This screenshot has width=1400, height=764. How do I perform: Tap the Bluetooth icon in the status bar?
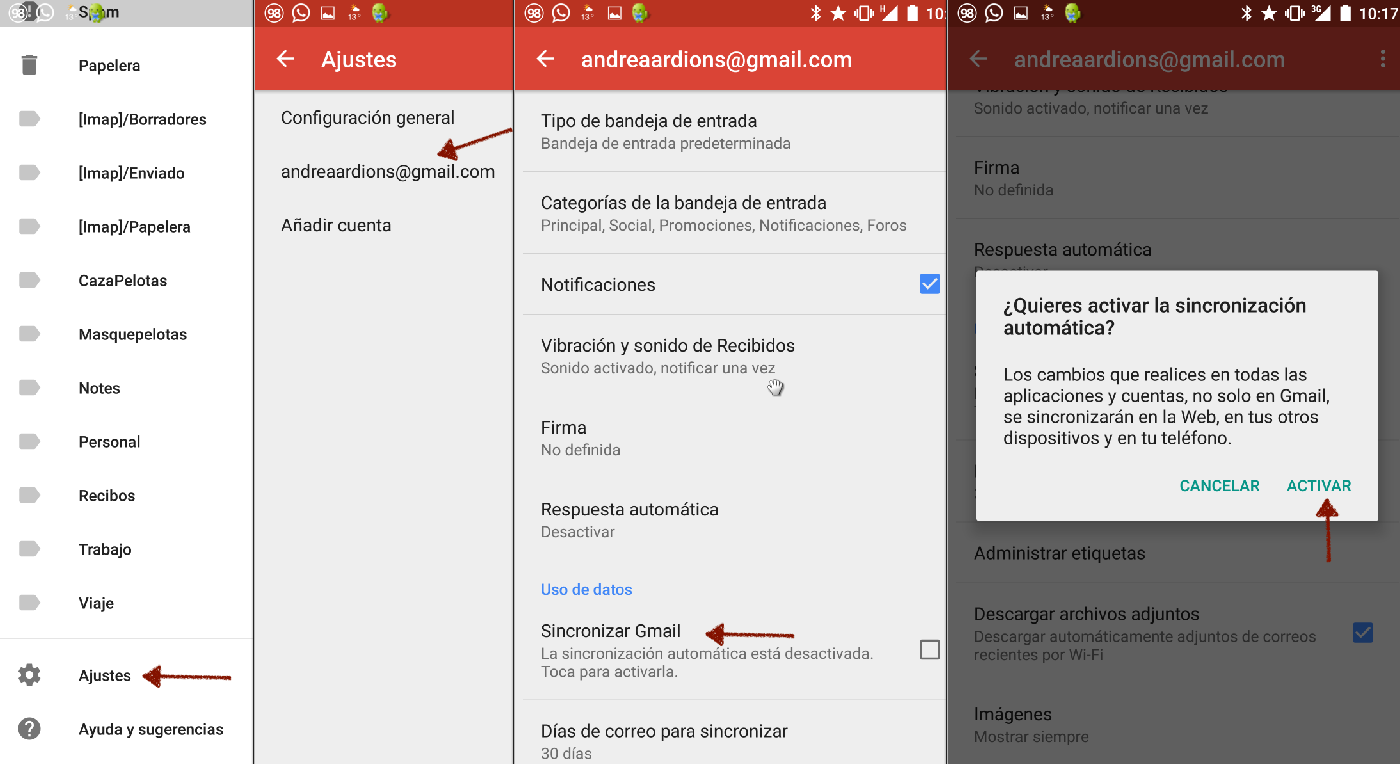[1247, 13]
